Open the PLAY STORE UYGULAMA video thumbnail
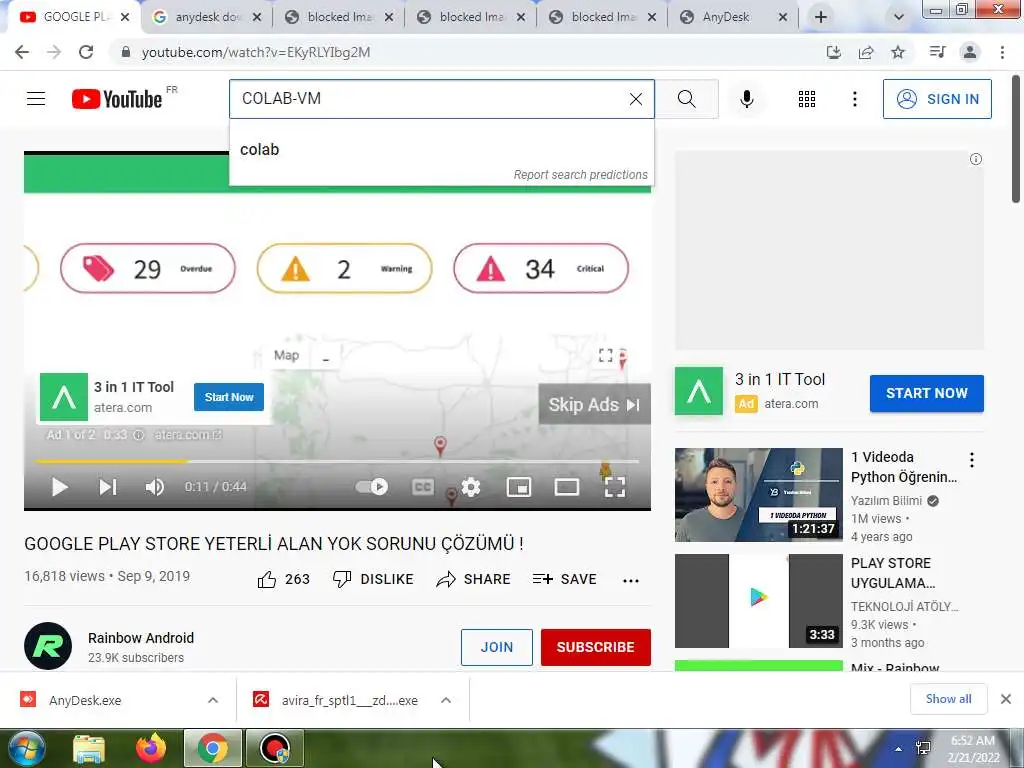This screenshot has height=768, width=1024. pyautogui.click(x=758, y=601)
